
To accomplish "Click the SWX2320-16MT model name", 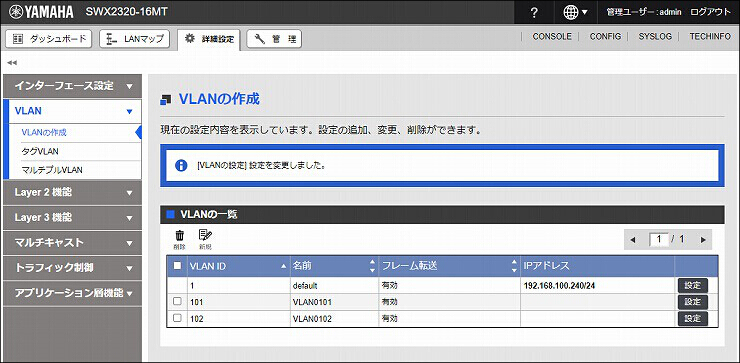I will (x=126, y=12).
